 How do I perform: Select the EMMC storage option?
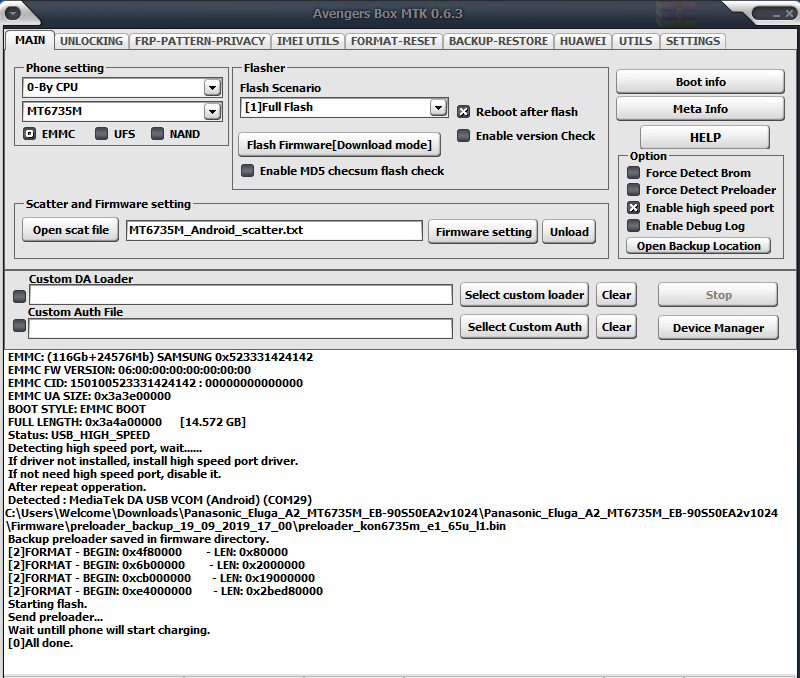pos(30,134)
